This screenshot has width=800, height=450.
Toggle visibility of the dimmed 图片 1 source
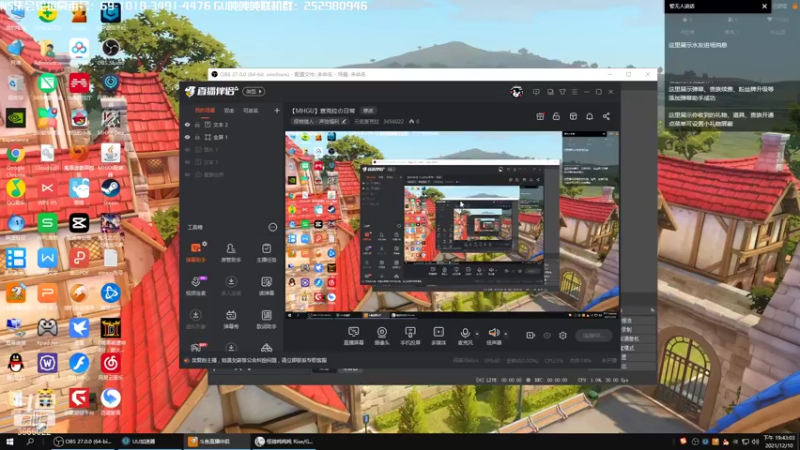(x=187, y=149)
